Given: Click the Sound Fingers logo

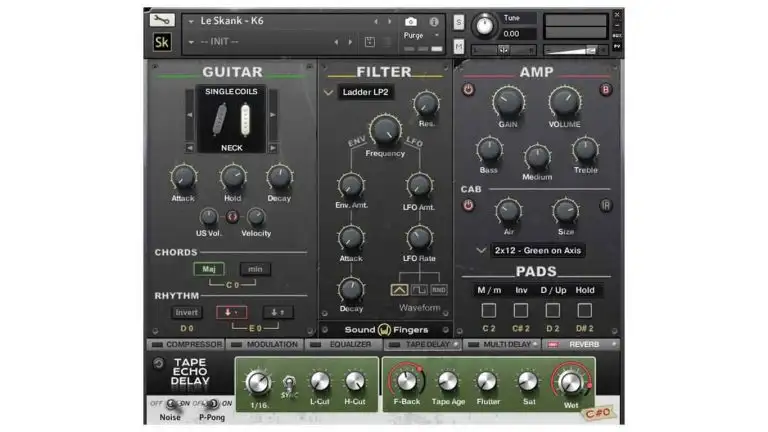Looking at the screenshot, I should tap(386, 330).
